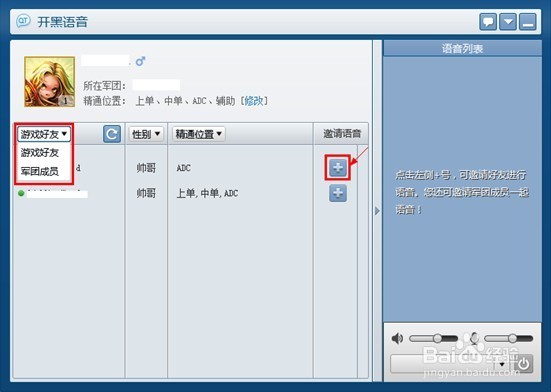The image size is (551, 392).
Task: Click the 帅哥 cell in the 上单,中单,ADC row
Action: pyautogui.click(x=146, y=193)
